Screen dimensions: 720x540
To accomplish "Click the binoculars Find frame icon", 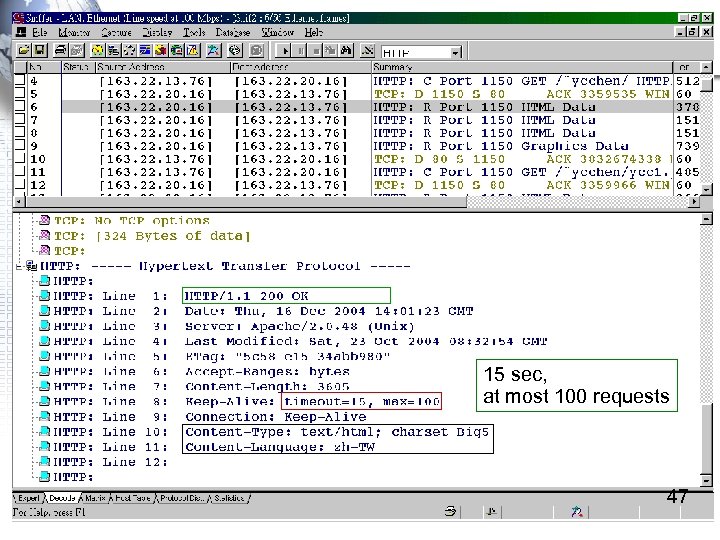I will [x=346, y=50].
